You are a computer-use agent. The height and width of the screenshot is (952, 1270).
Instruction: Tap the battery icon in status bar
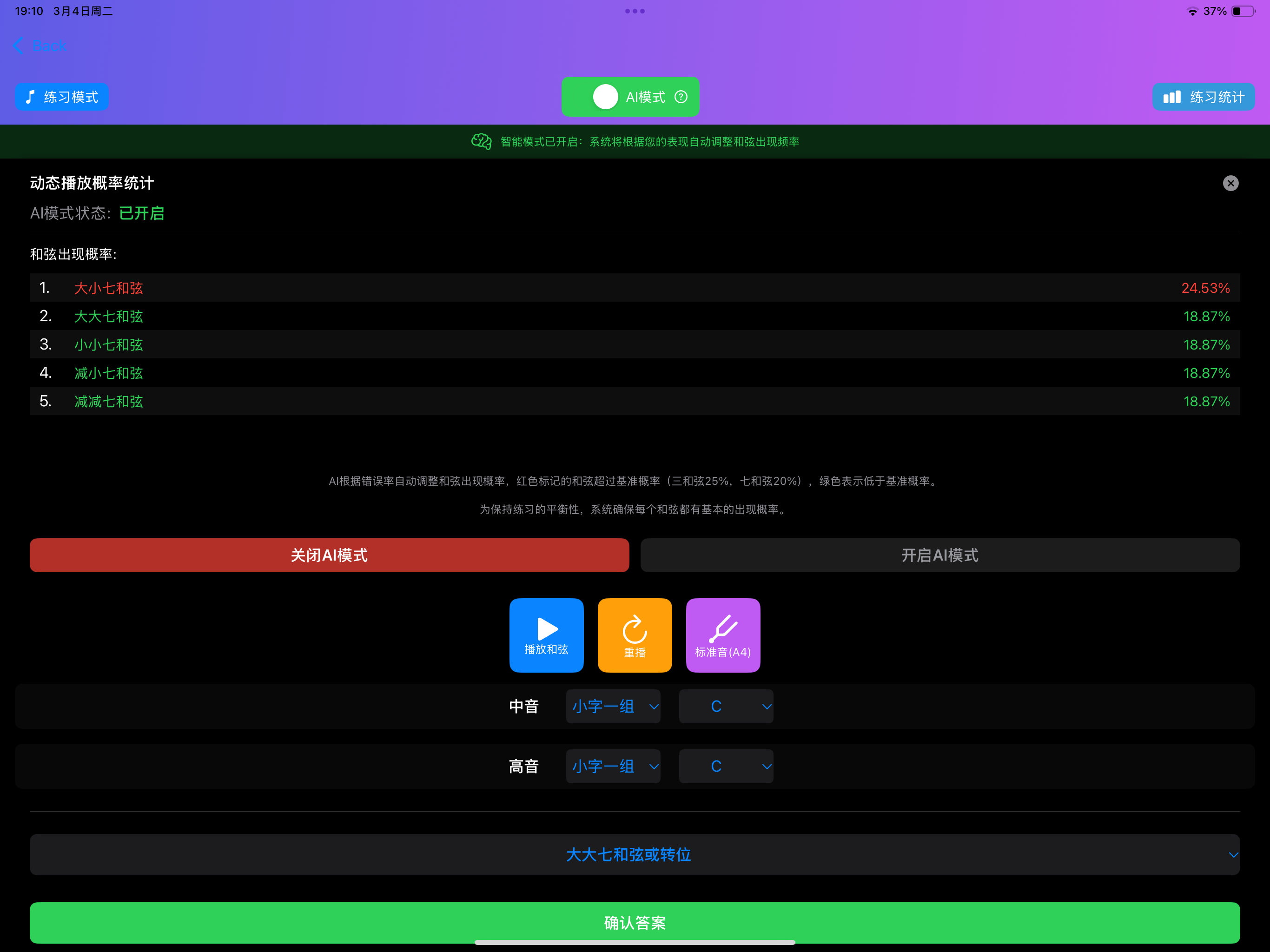tap(1243, 11)
